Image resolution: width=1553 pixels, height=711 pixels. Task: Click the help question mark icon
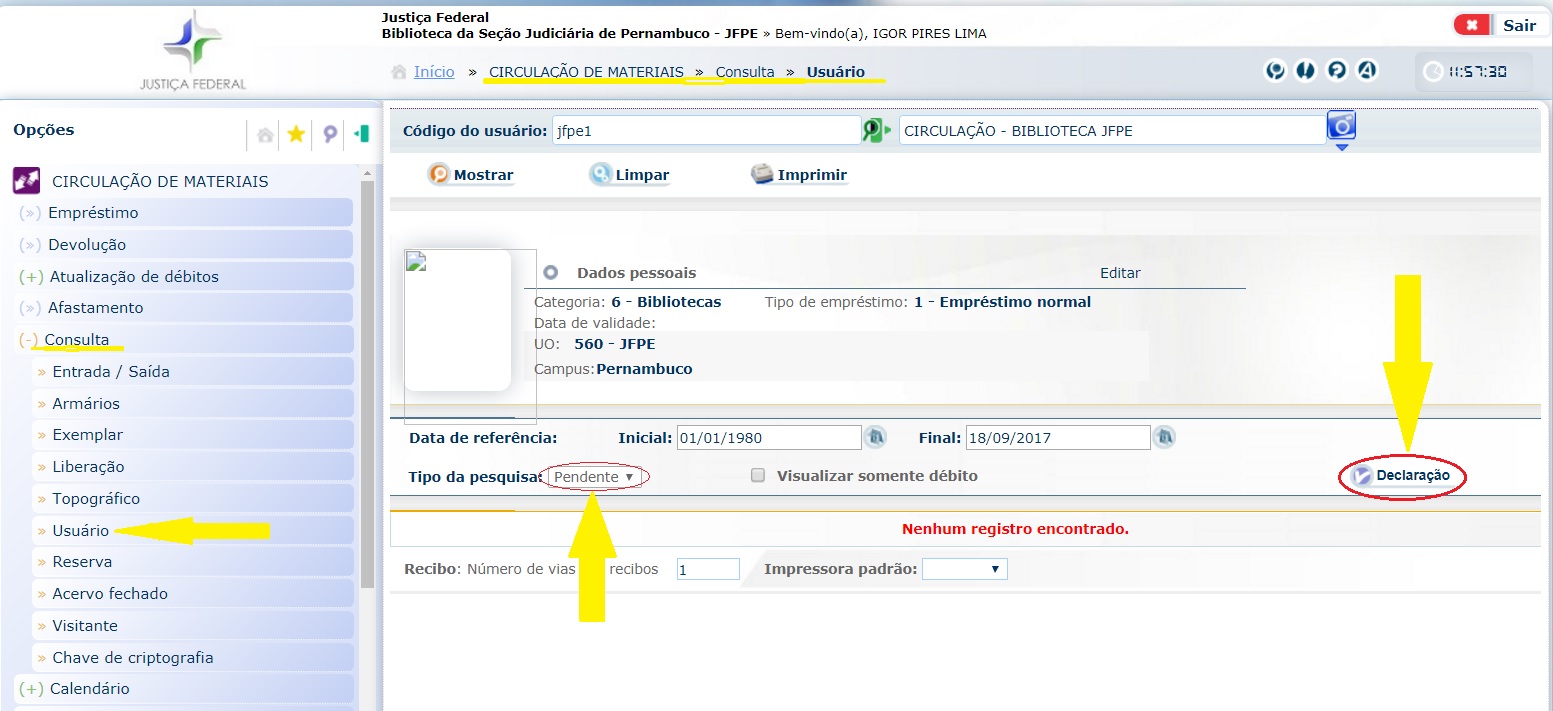1336,70
